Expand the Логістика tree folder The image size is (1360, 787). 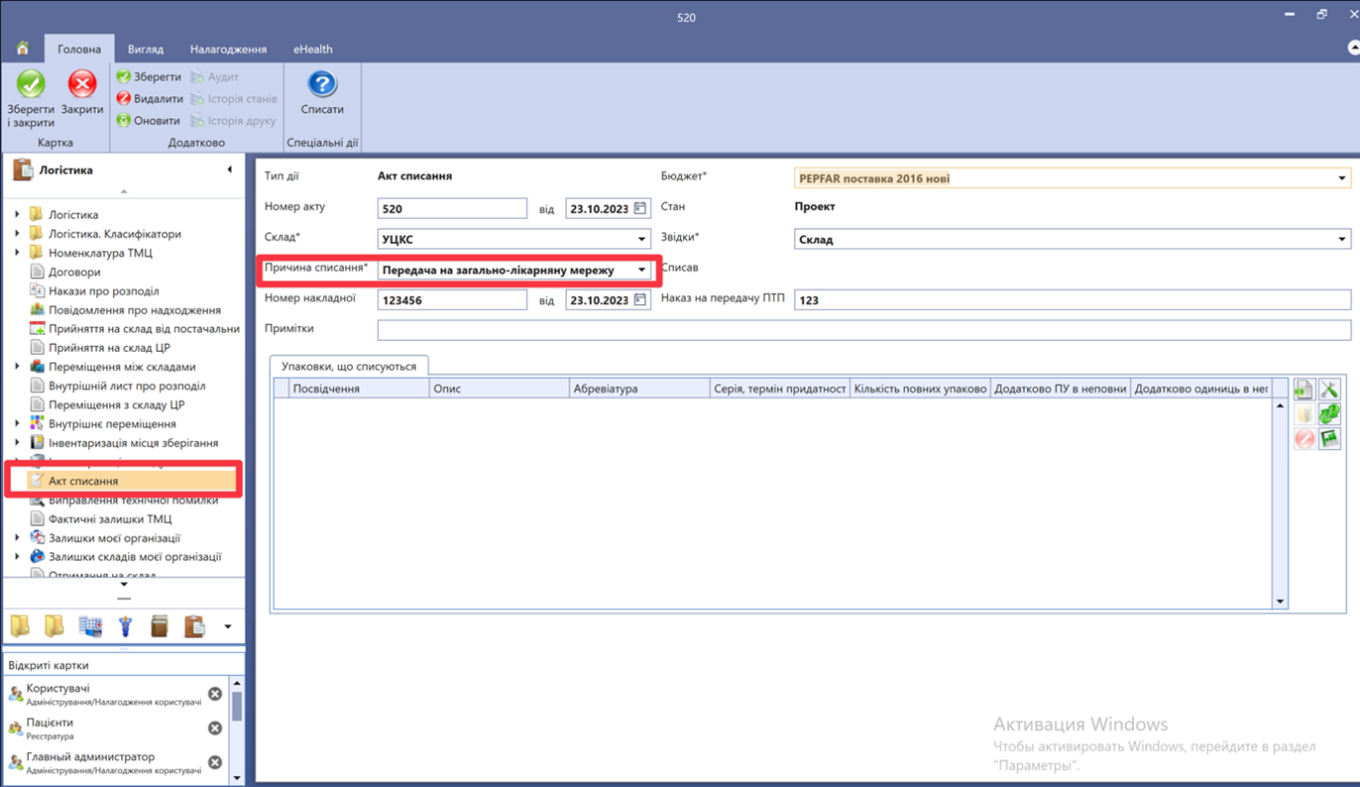click(x=17, y=215)
